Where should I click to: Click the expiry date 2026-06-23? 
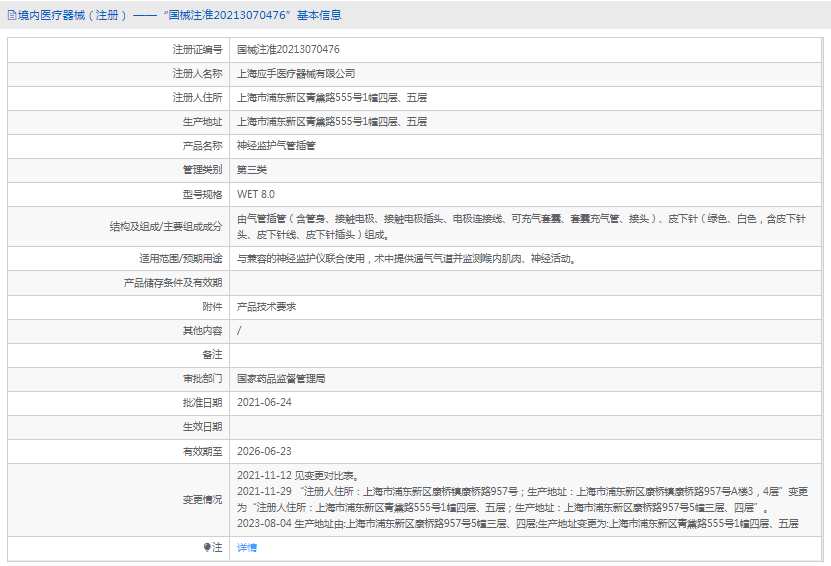[x=264, y=452]
